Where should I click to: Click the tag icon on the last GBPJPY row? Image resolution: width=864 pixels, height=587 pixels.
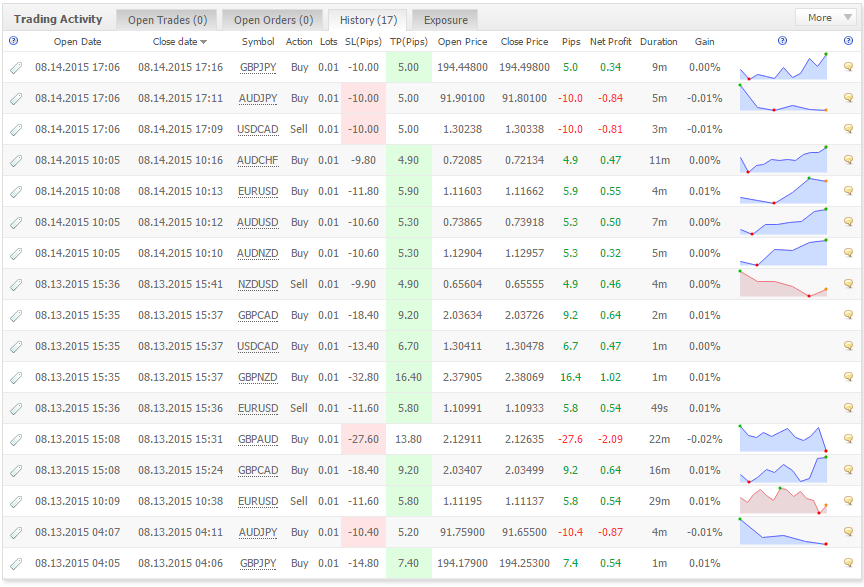(x=16, y=563)
